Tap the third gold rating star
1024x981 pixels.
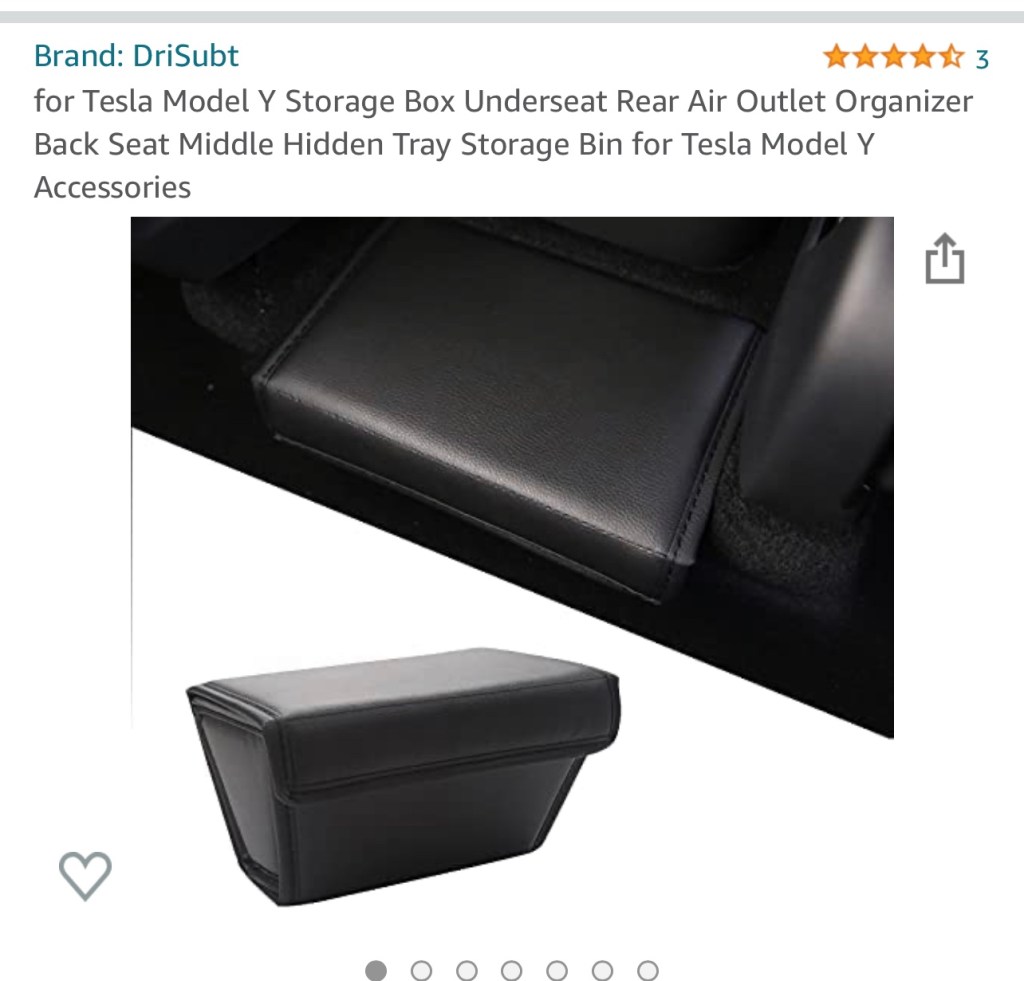pyautogui.click(x=893, y=57)
